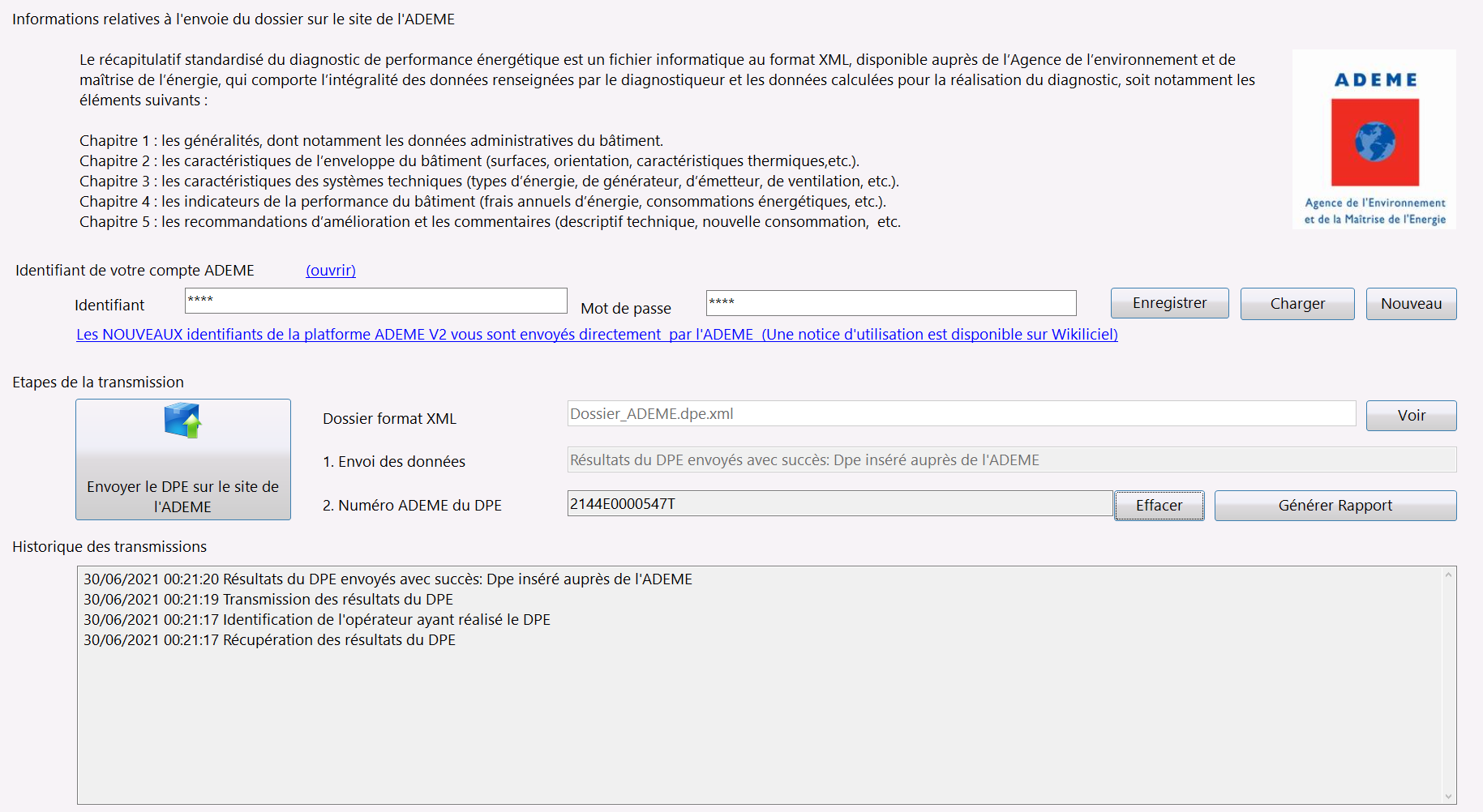Screen dimensions: 1483x812
Task: Click the Effacer button
Action: (x=1159, y=506)
